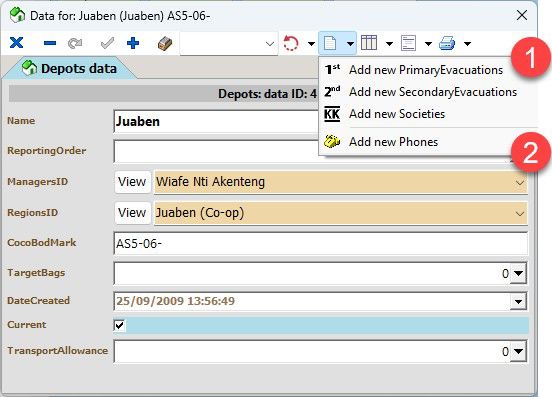
Task: Click the empty ReportingOrder input field
Action: (216, 151)
